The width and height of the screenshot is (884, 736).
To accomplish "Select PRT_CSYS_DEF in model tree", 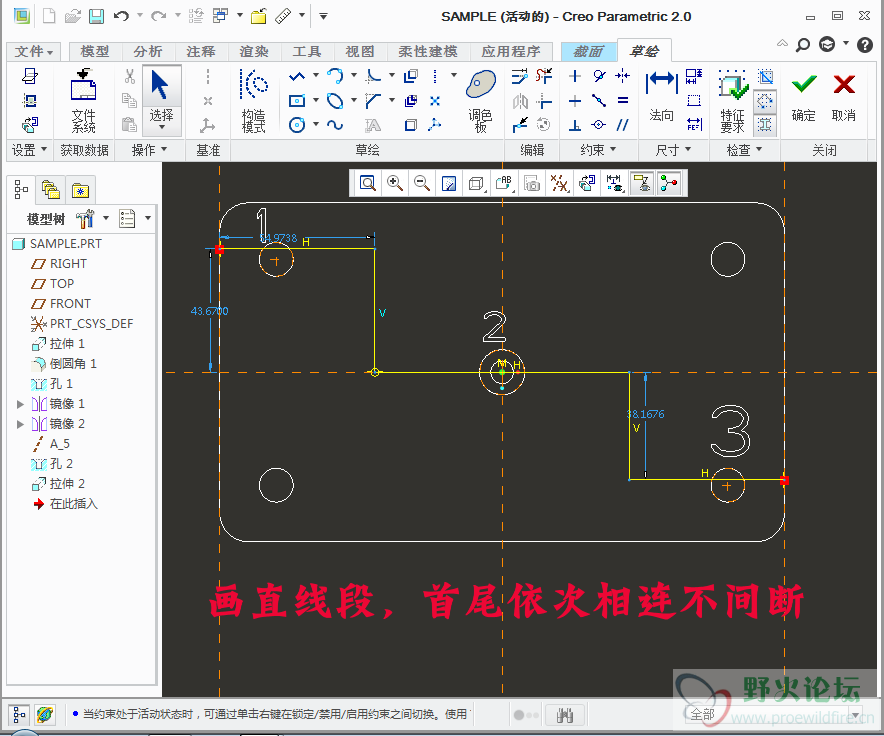I will click(x=82, y=324).
